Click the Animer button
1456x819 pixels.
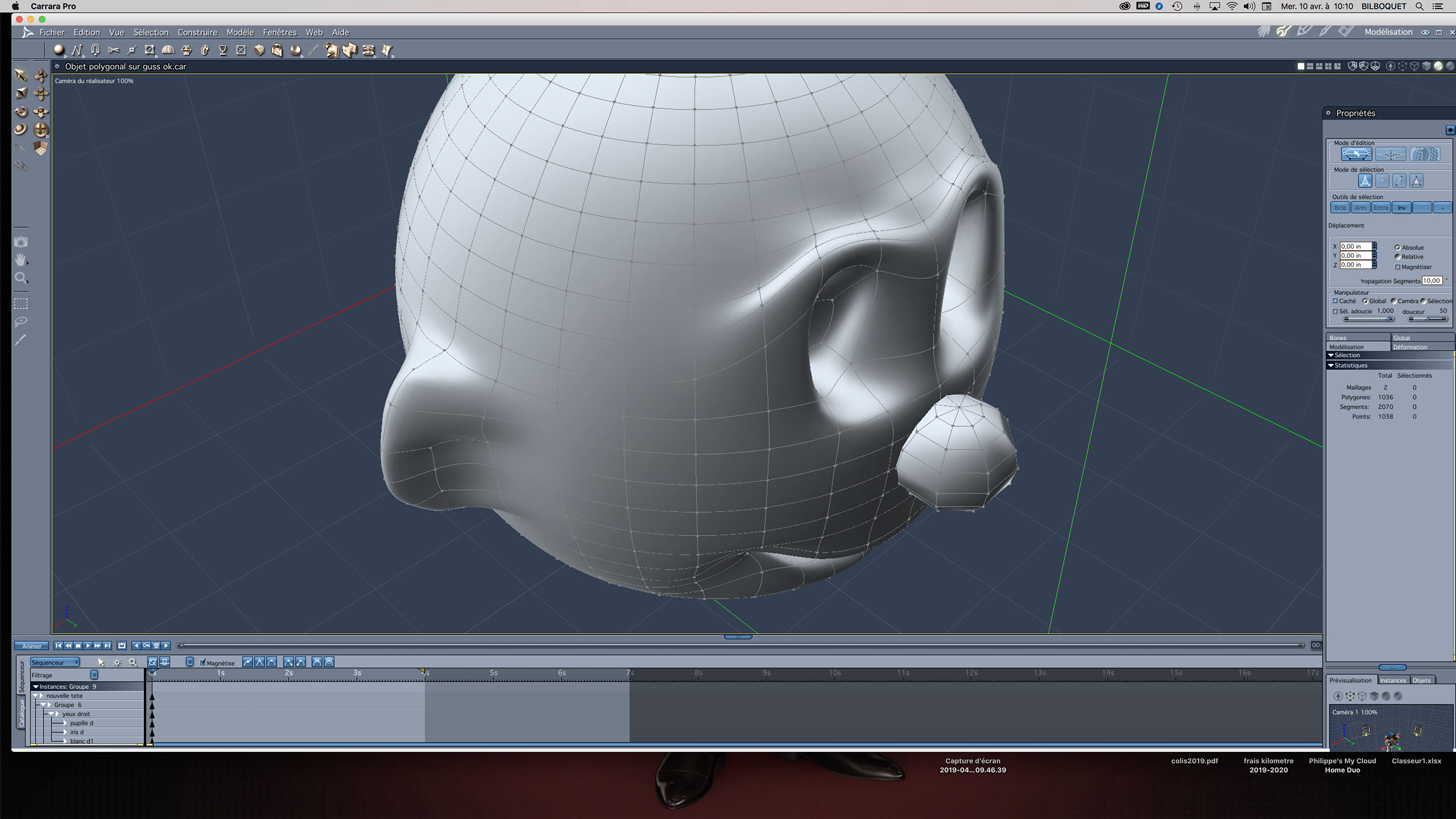tap(31, 646)
